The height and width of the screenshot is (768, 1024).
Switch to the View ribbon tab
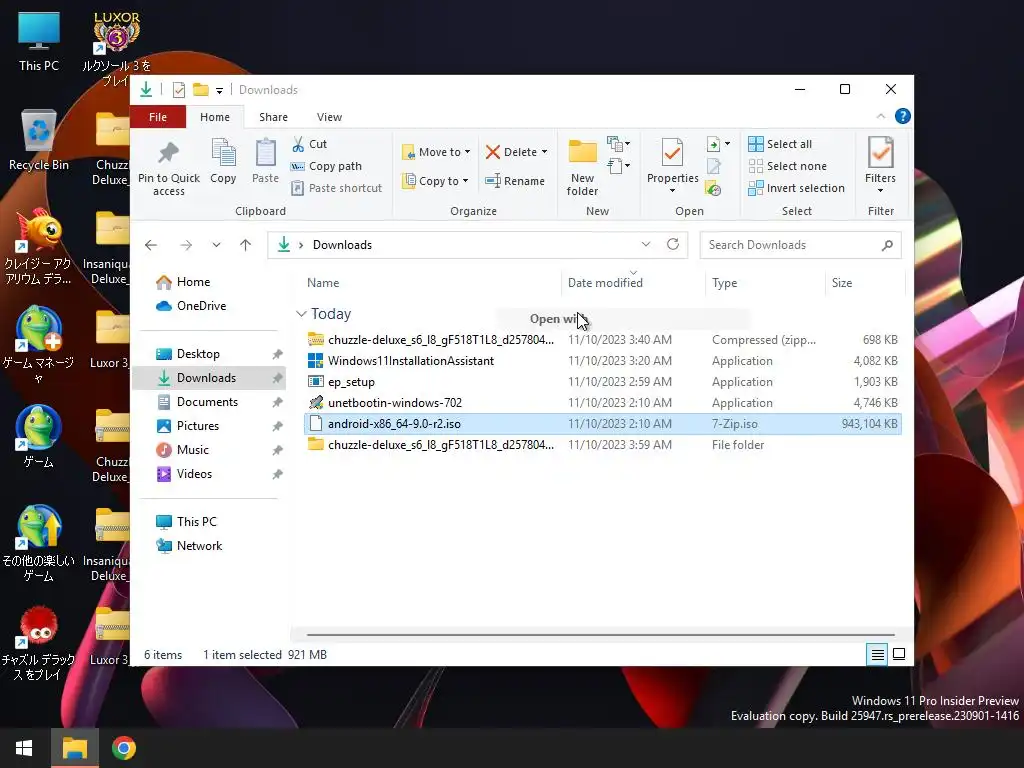329,117
